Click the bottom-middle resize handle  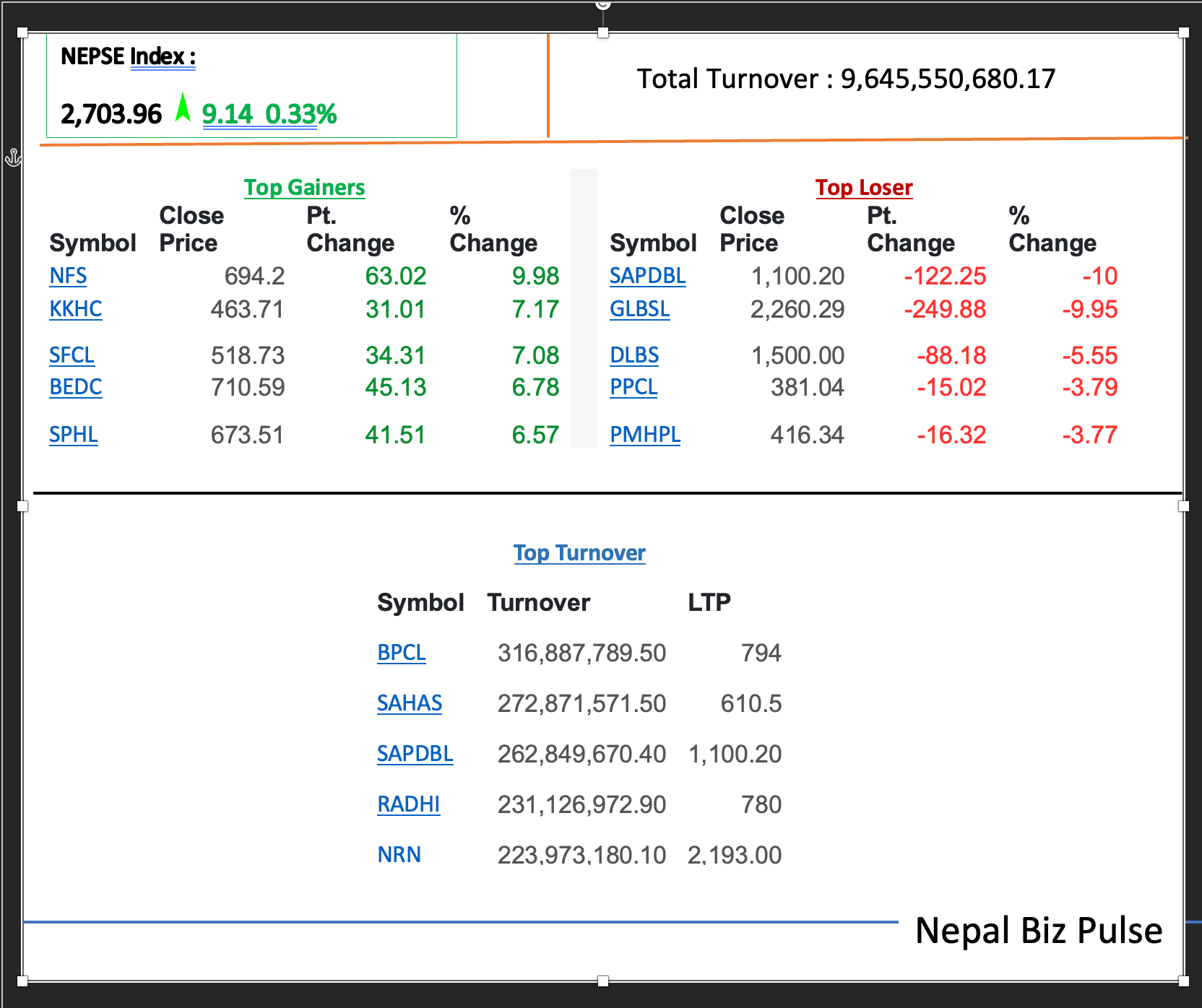click(603, 981)
